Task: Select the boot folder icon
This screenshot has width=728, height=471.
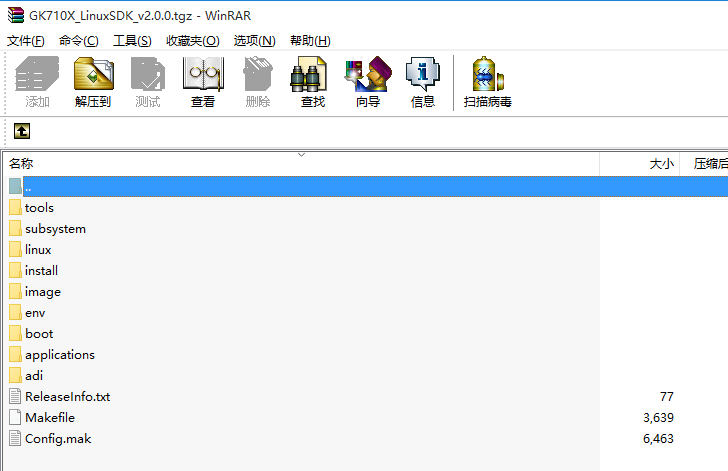Action: tap(15, 333)
